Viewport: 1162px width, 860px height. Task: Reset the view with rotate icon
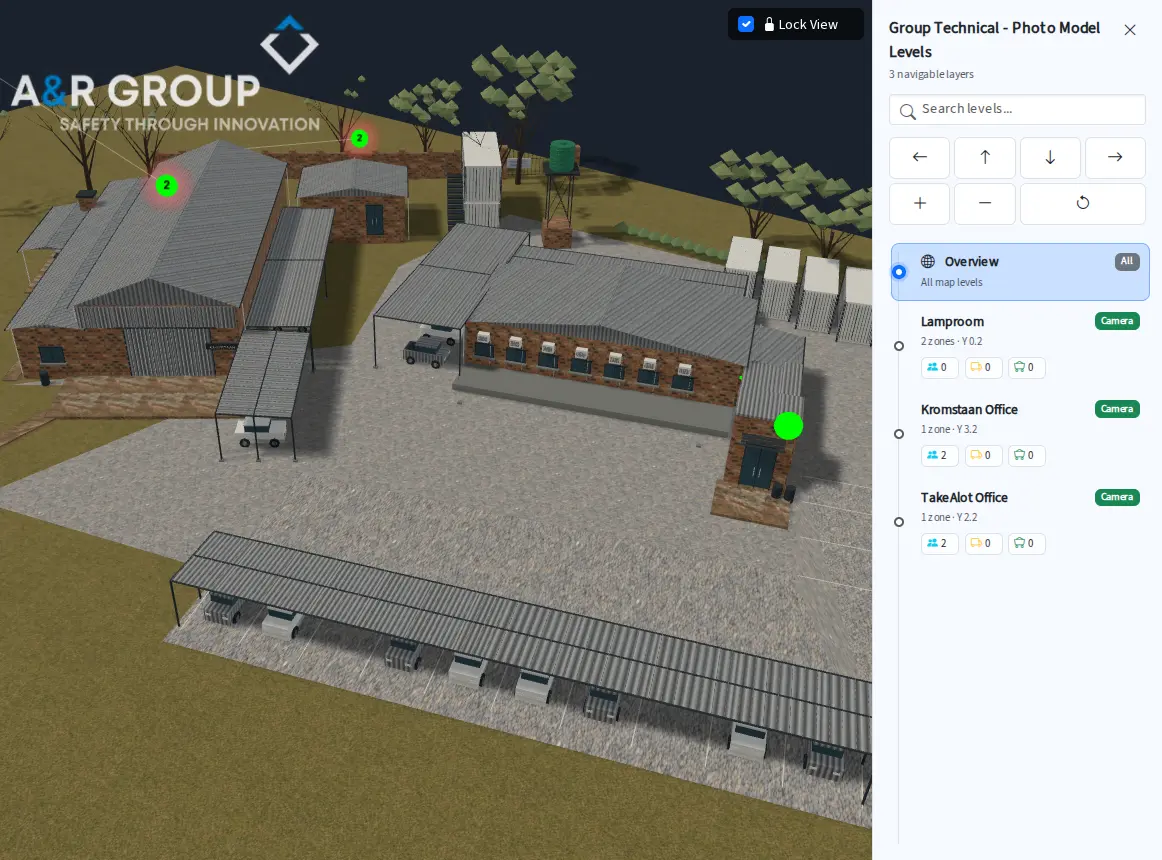1082,203
